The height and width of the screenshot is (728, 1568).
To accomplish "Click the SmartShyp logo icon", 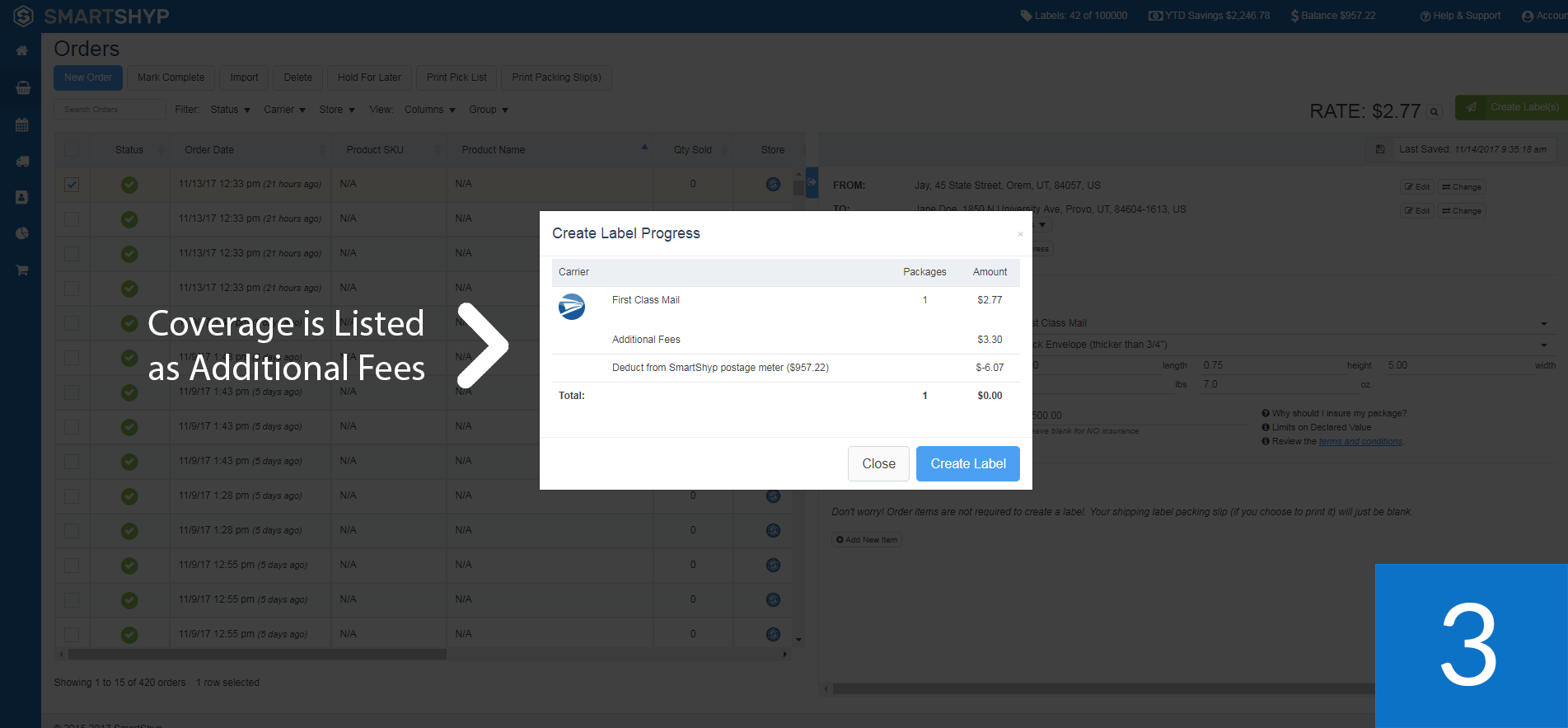I will [23, 16].
